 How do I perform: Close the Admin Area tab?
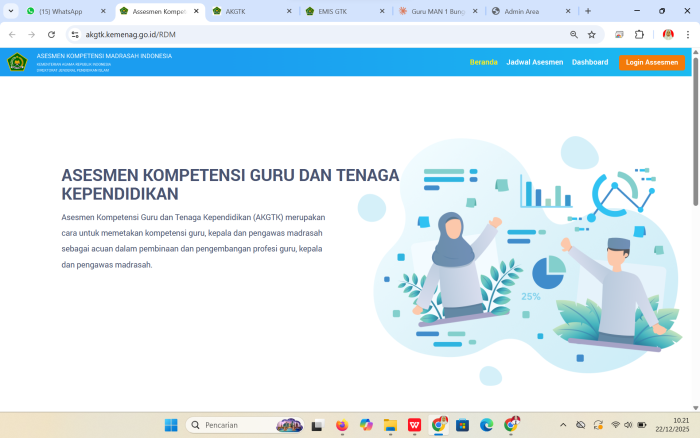(568, 11)
